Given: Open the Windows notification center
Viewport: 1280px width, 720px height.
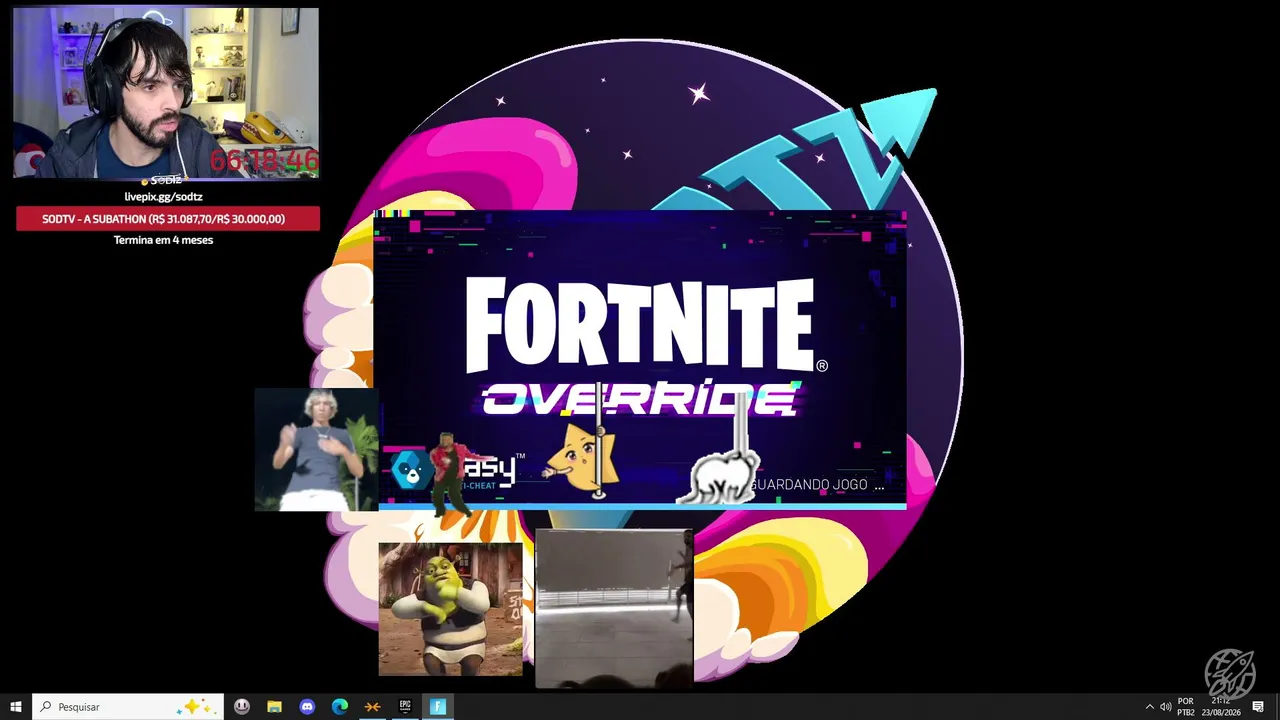Looking at the screenshot, I should (1258, 707).
